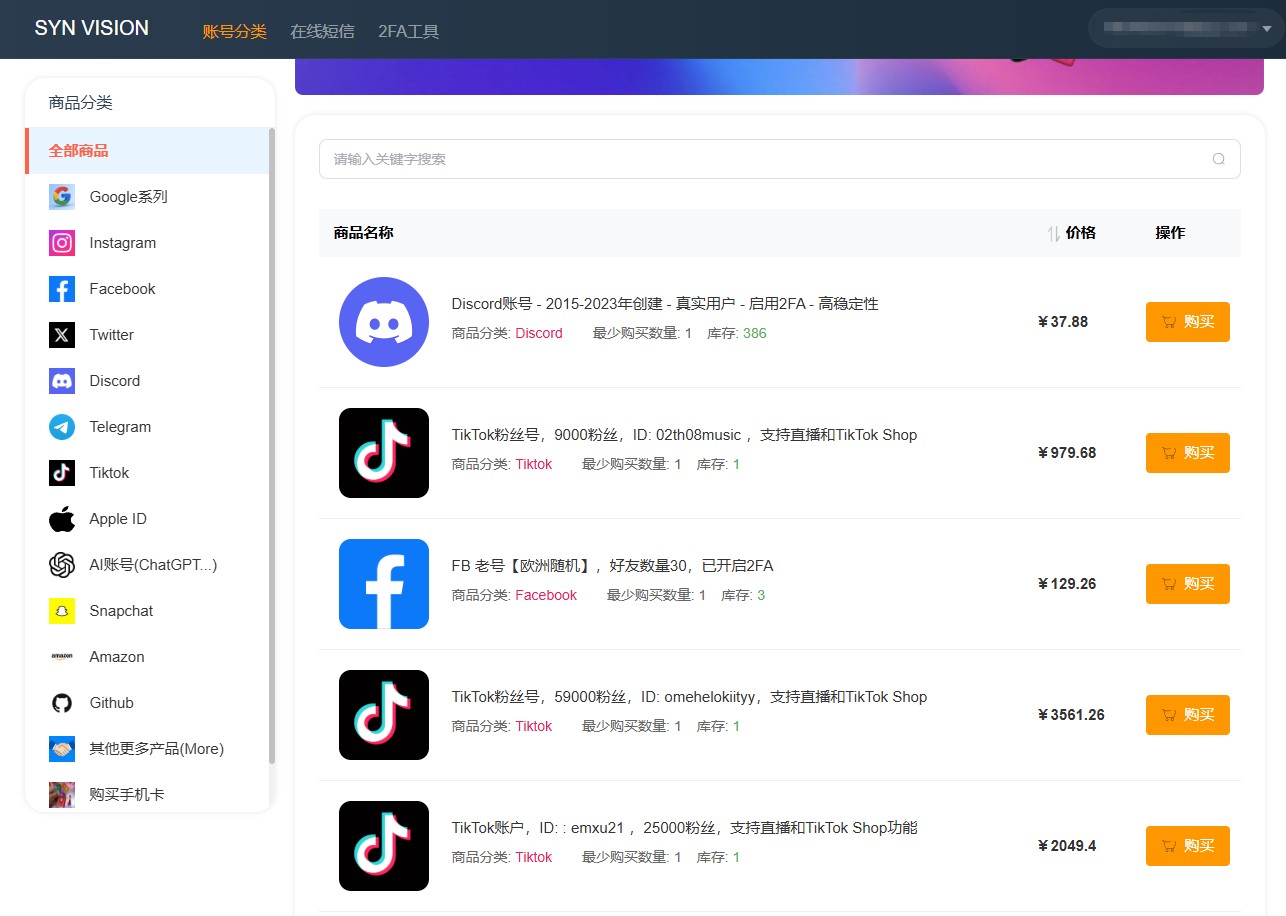Click the Google系列 category icon

pyautogui.click(x=62, y=197)
